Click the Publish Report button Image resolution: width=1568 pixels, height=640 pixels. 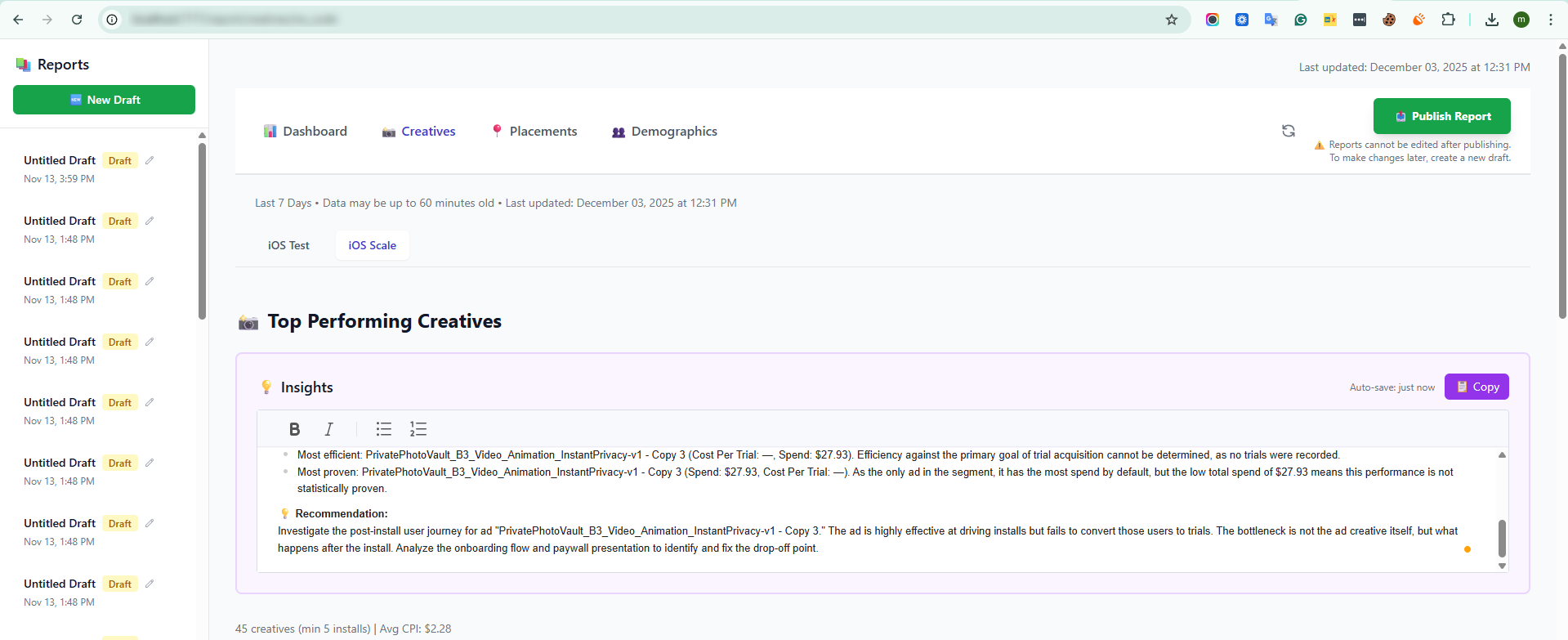coord(1441,116)
